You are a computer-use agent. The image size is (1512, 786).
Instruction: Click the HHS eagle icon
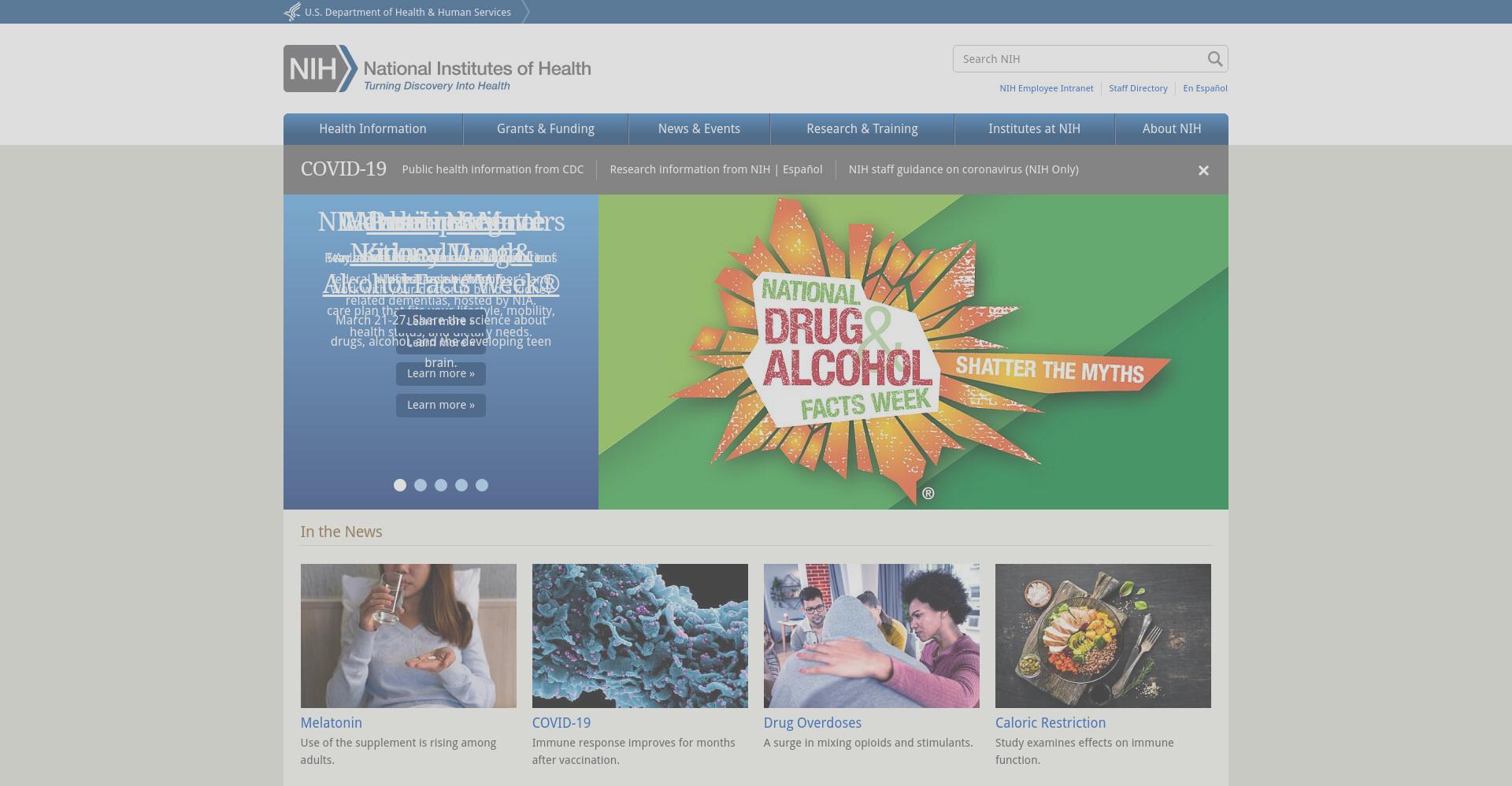pyautogui.click(x=292, y=12)
